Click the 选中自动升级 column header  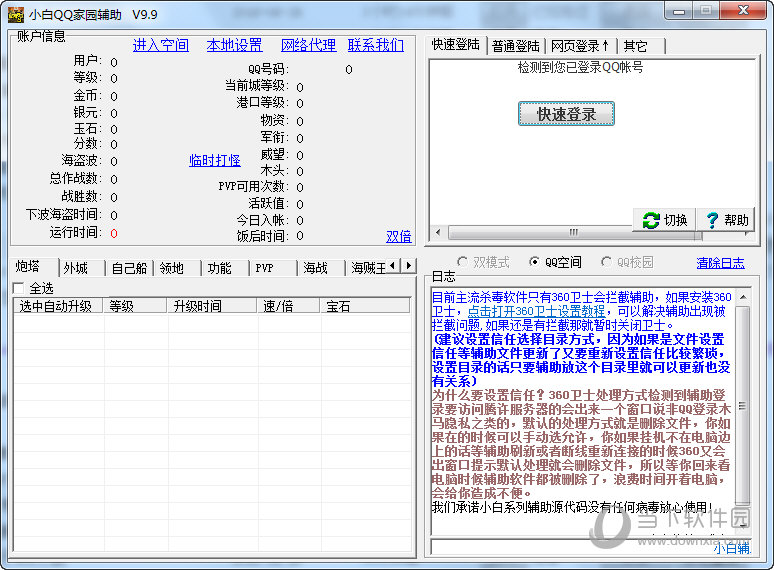58,306
